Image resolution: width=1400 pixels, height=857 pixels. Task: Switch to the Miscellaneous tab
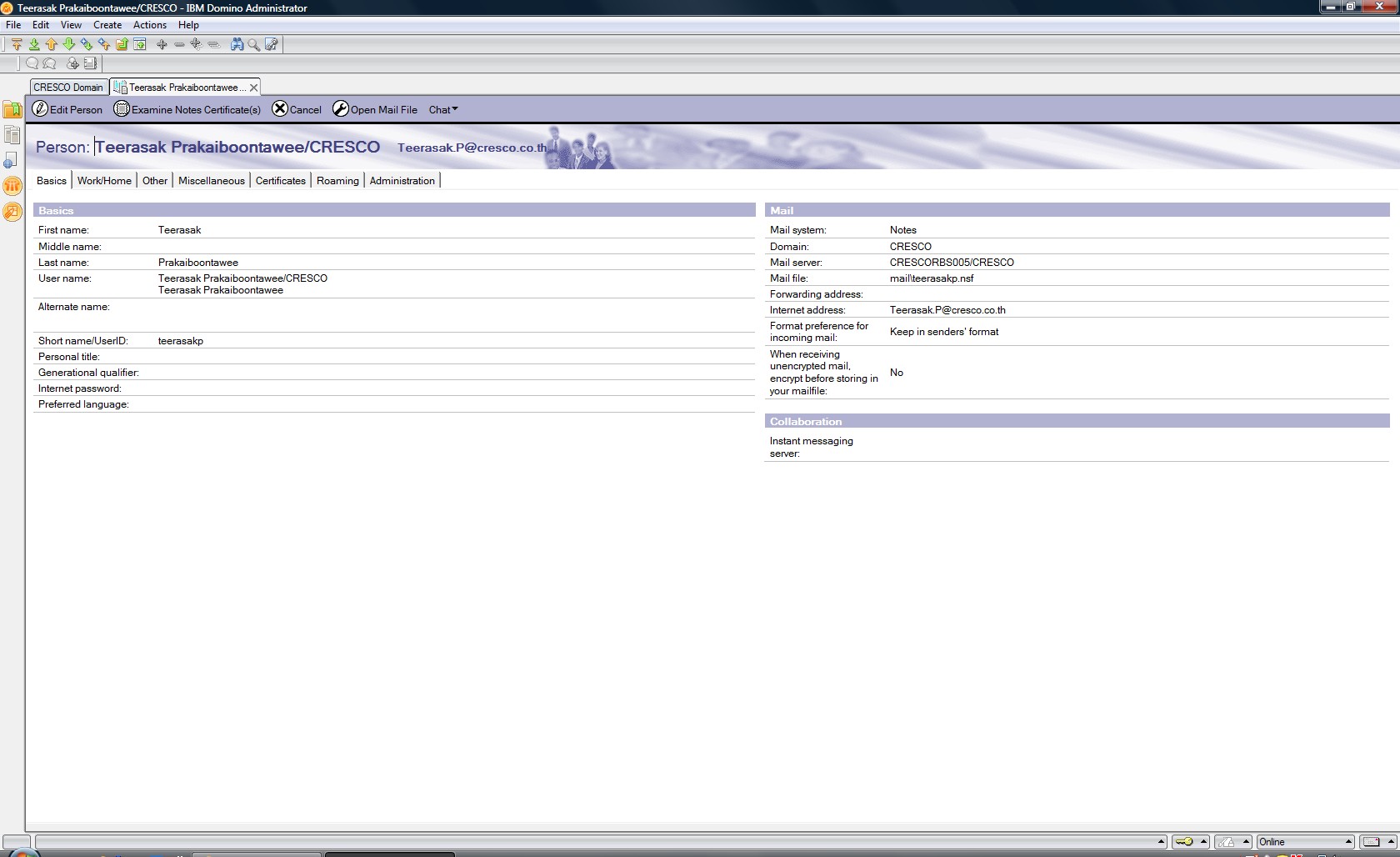coord(212,181)
